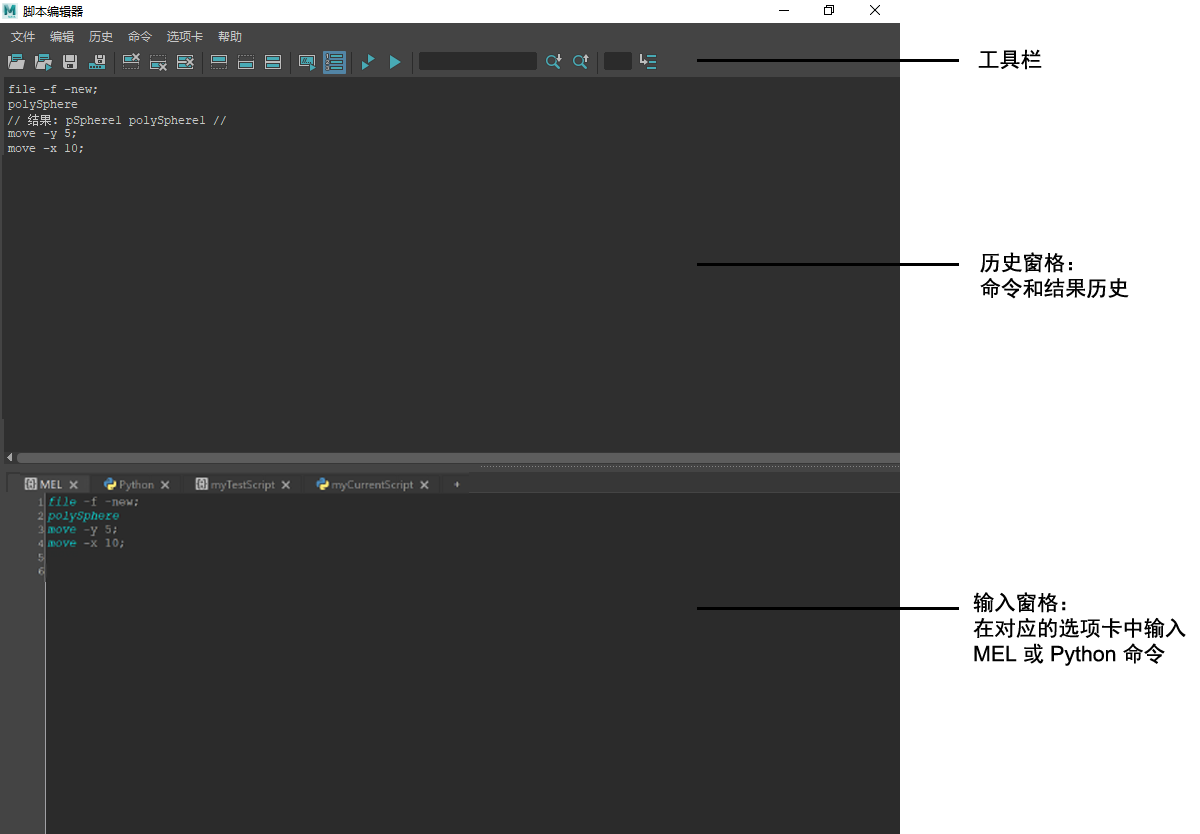Click the Show Both panes layout icon

[x=272, y=62]
